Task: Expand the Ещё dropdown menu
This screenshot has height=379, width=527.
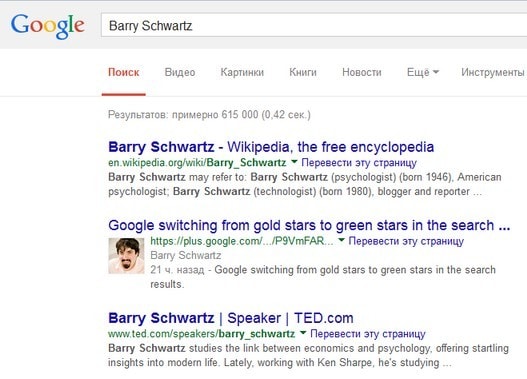Action: tap(423, 72)
